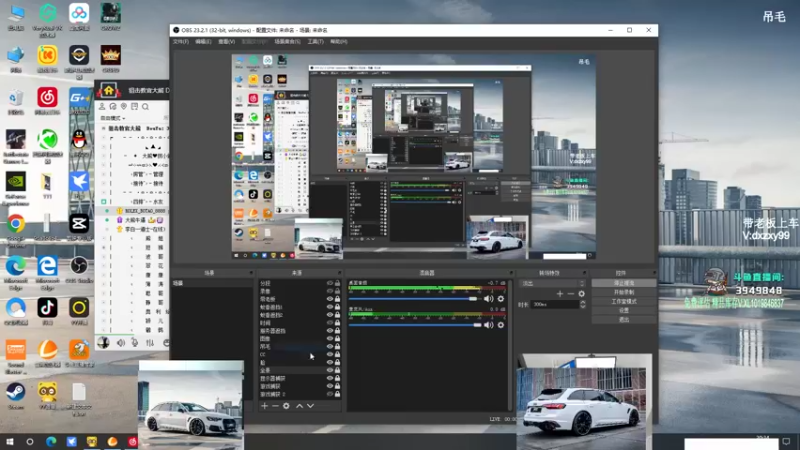800x450 pixels.
Task: Mute desktop audio speaker icon
Action: (489, 298)
